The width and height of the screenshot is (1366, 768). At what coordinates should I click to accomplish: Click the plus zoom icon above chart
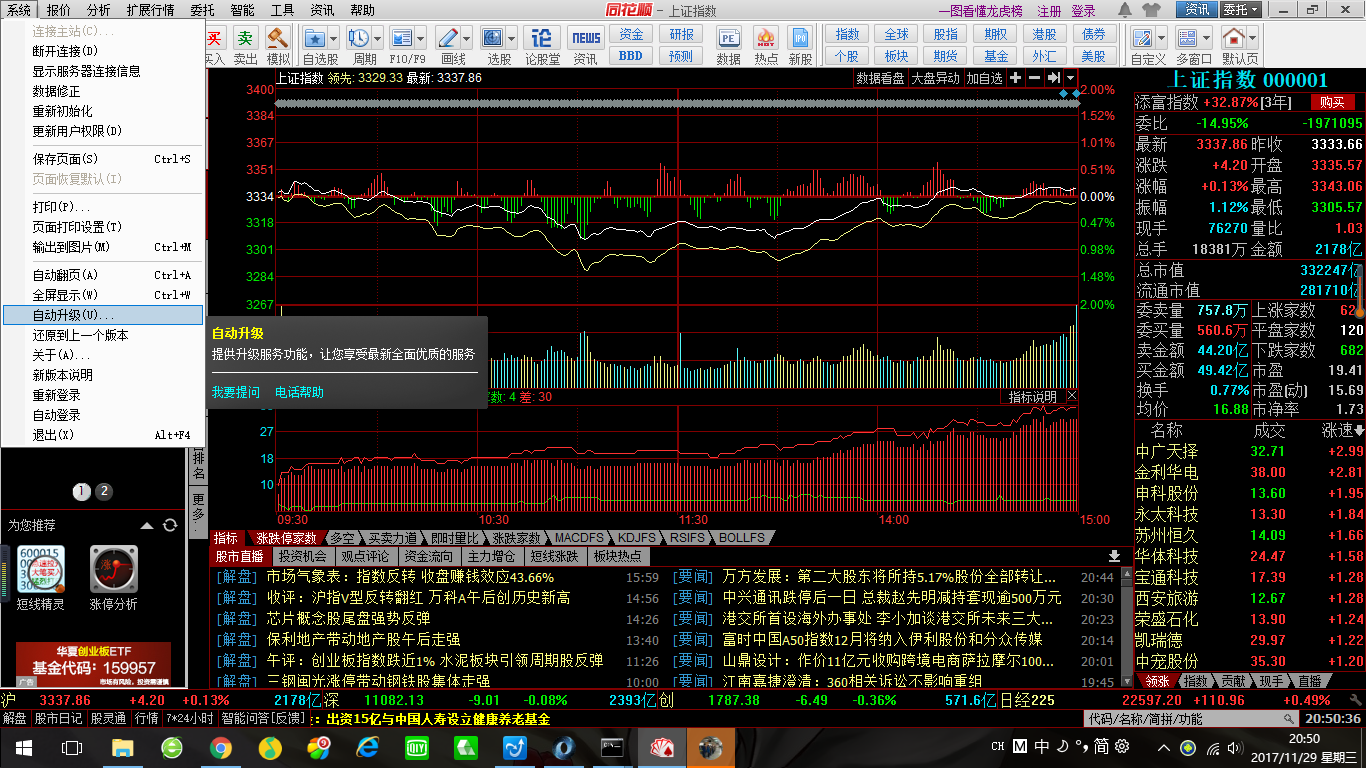(x=1016, y=78)
